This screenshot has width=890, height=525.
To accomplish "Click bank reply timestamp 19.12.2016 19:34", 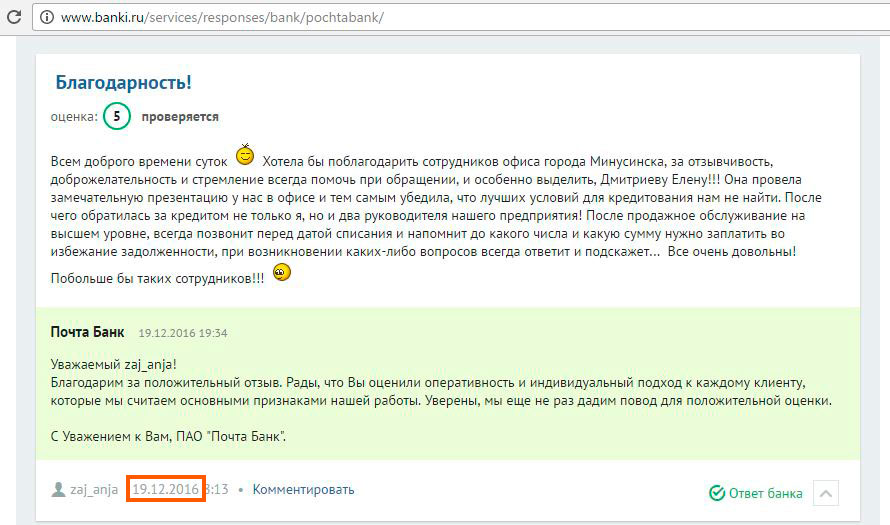I will coord(183,333).
